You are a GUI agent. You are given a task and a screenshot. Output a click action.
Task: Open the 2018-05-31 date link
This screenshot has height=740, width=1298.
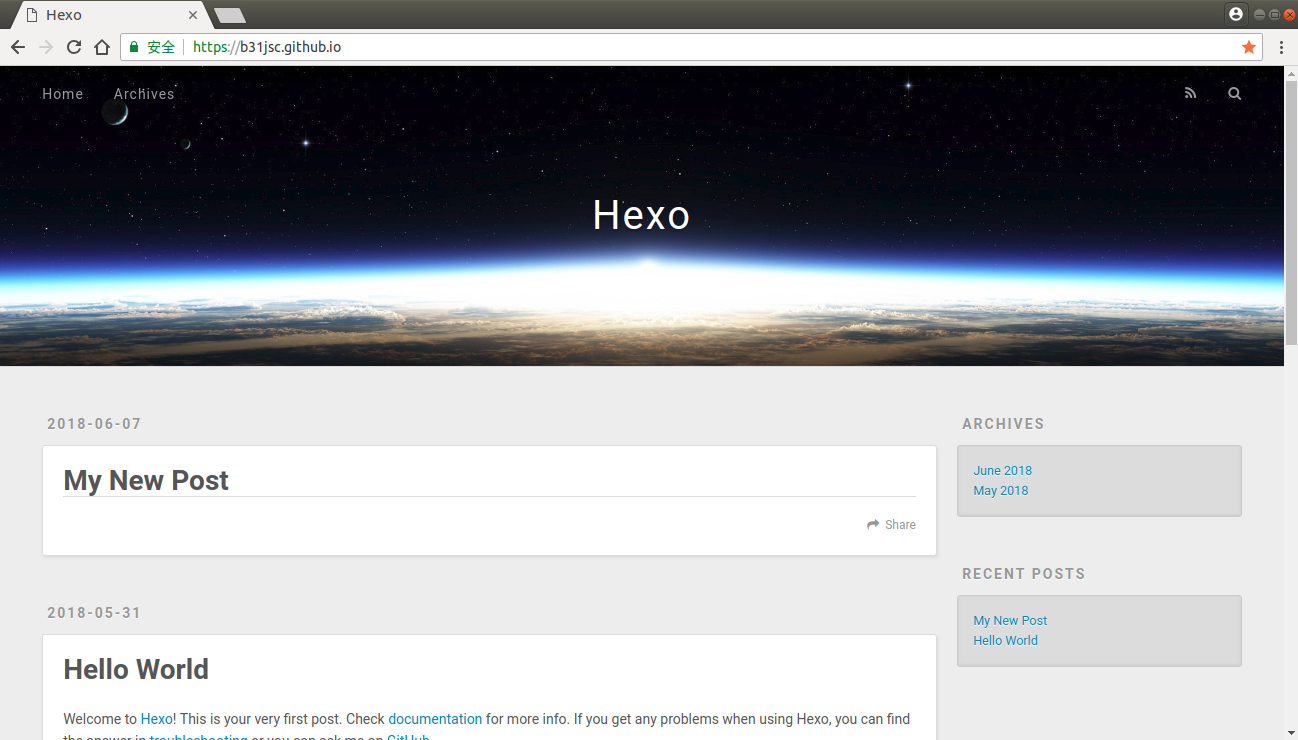[x=95, y=613]
